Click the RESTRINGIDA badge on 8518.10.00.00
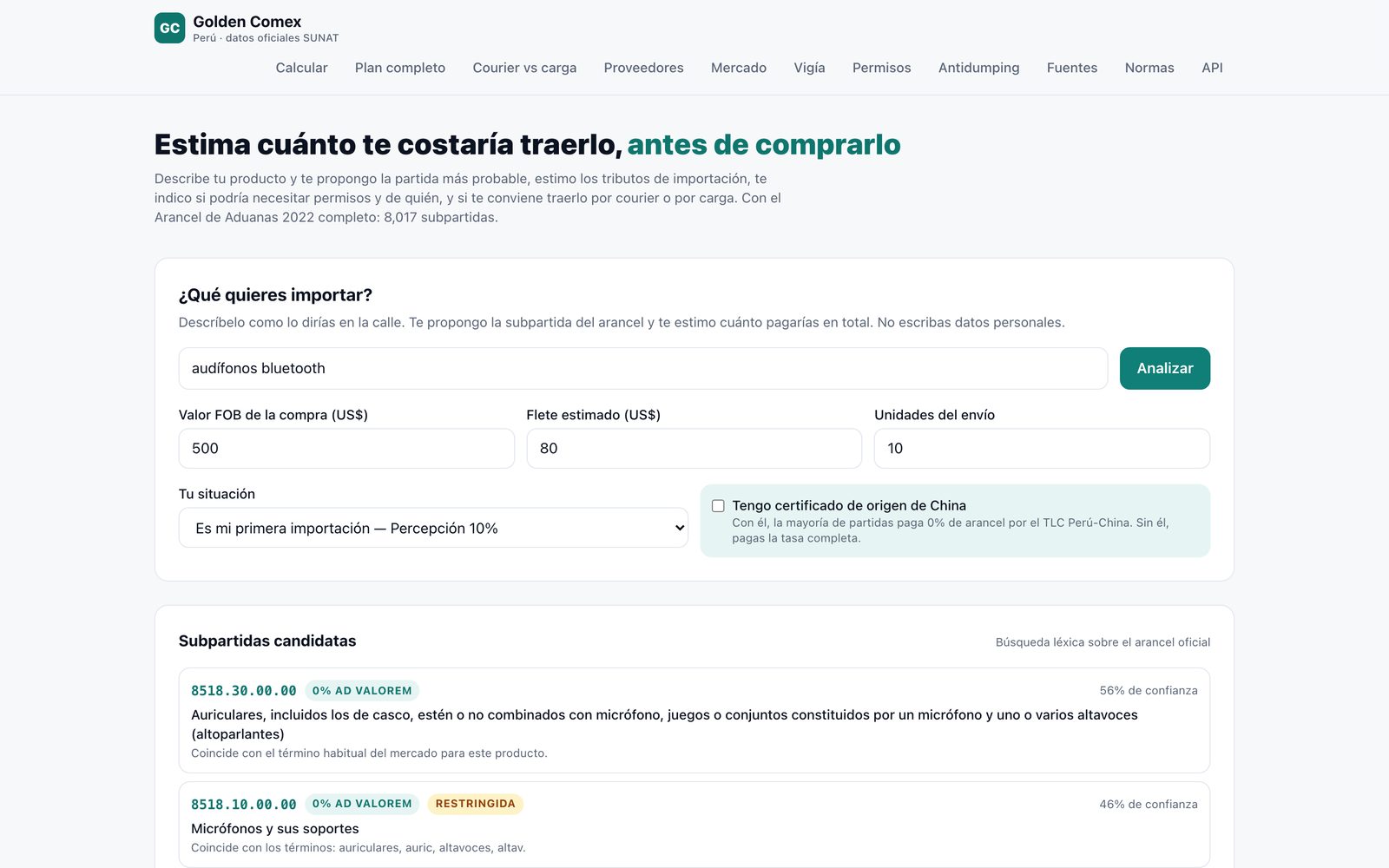Viewport: 1389px width, 868px height. click(x=475, y=804)
